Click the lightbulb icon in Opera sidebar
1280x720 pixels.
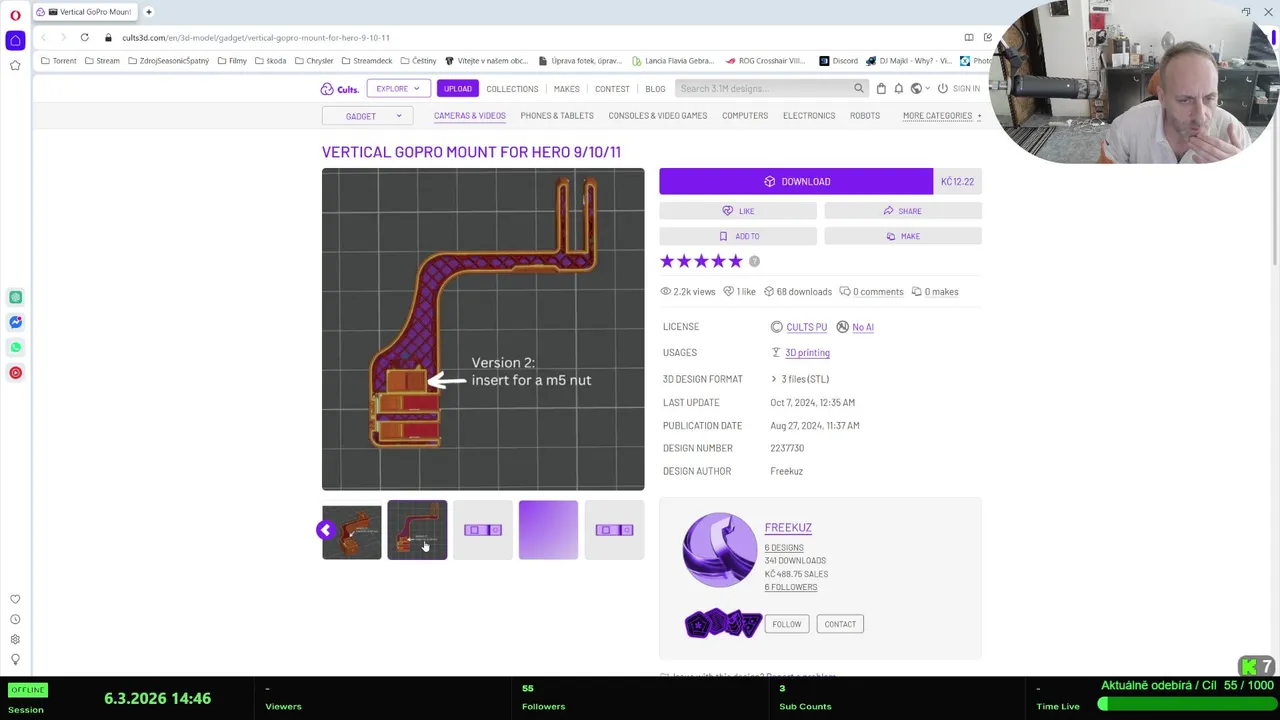(x=15, y=659)
